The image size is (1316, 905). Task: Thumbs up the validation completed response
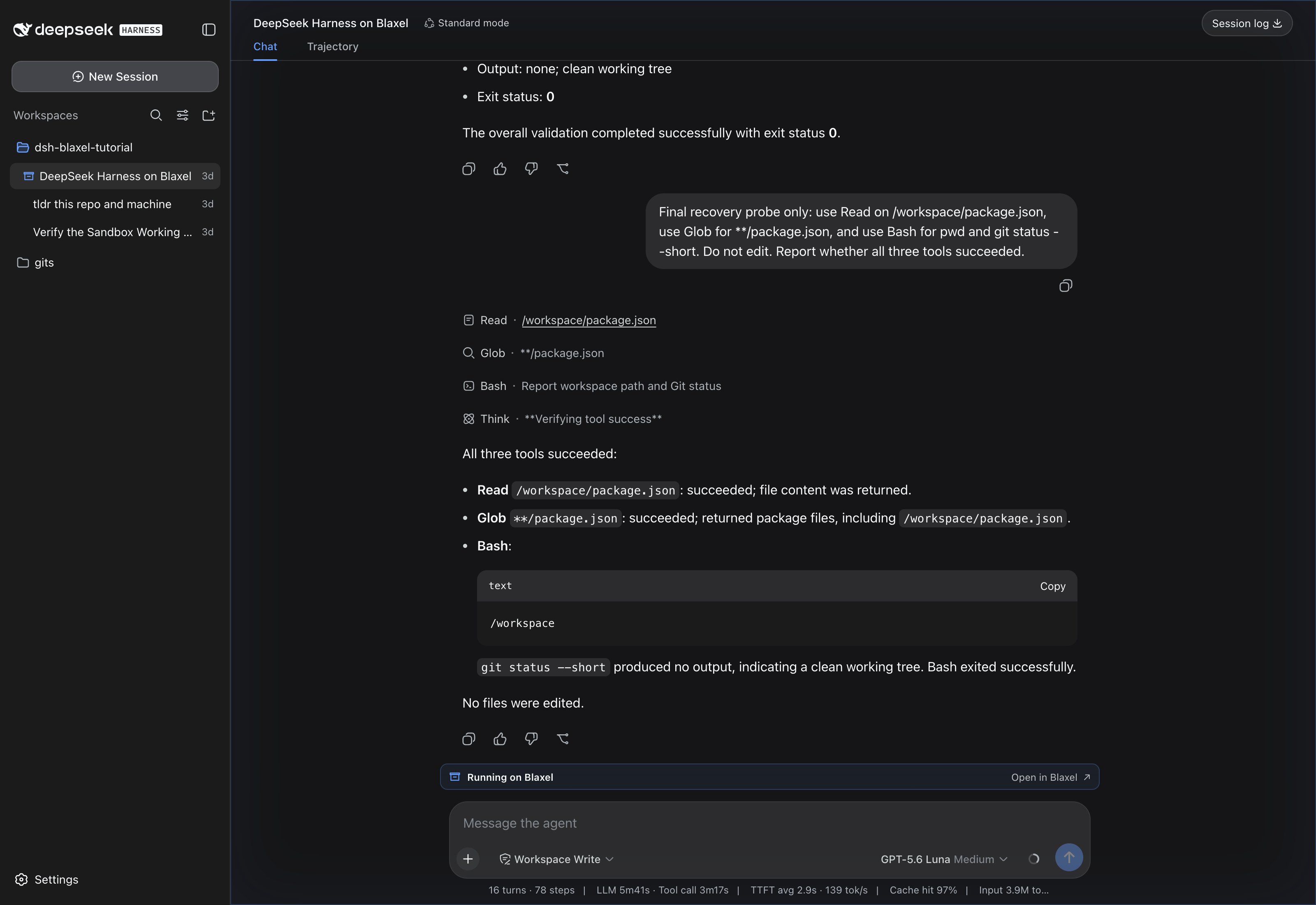[x=500, y=168]
